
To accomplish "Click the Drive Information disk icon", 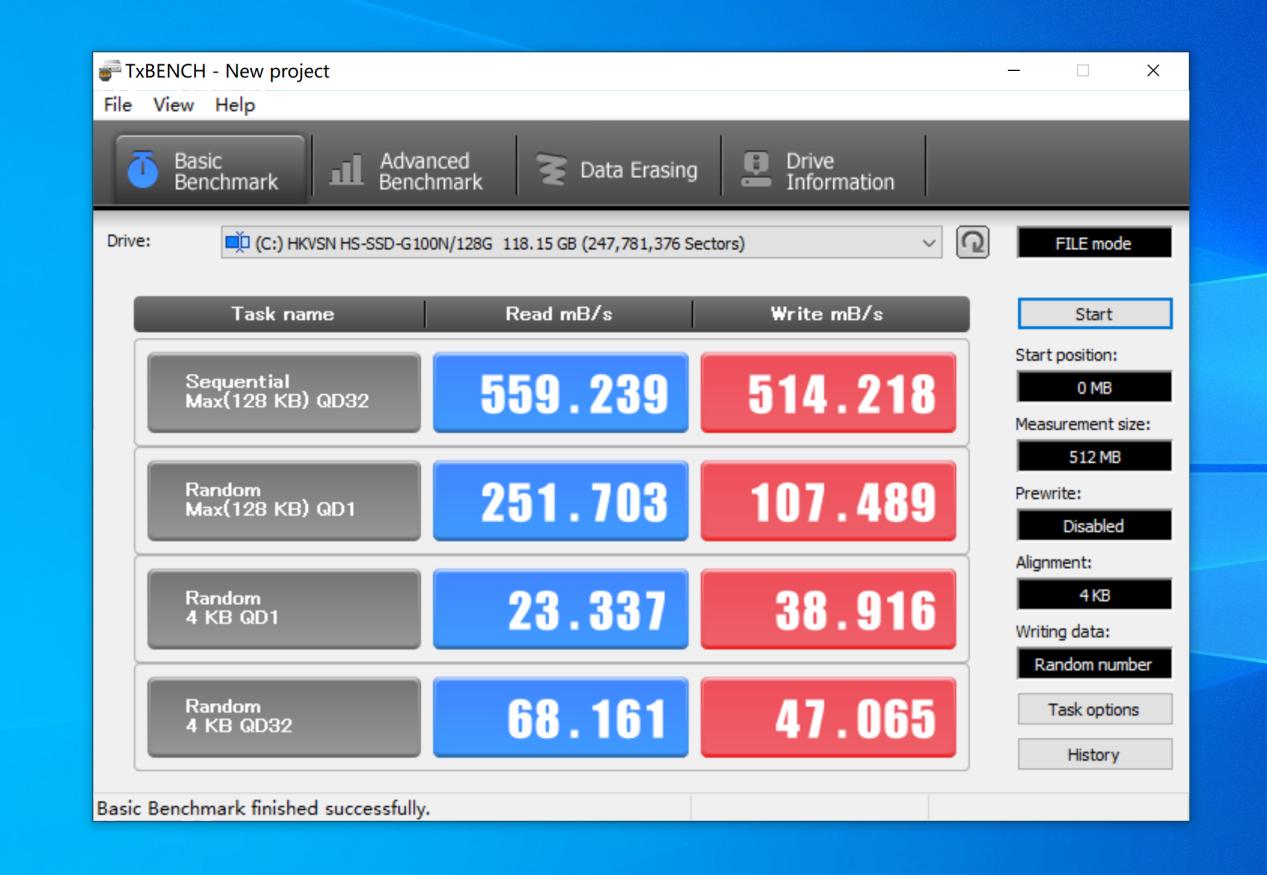I will click(756, 171).
